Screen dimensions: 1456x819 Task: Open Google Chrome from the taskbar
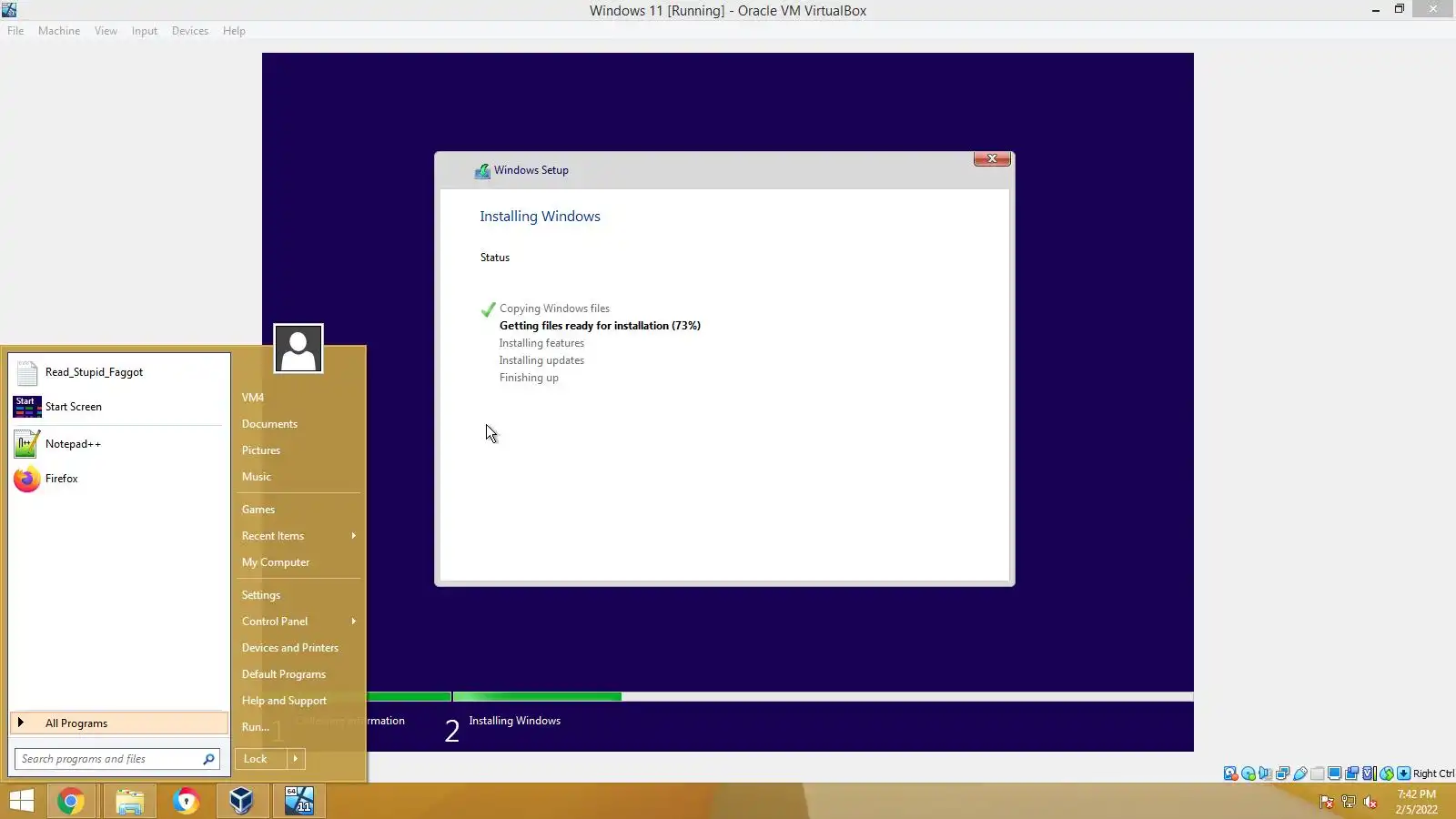(71, 801)
